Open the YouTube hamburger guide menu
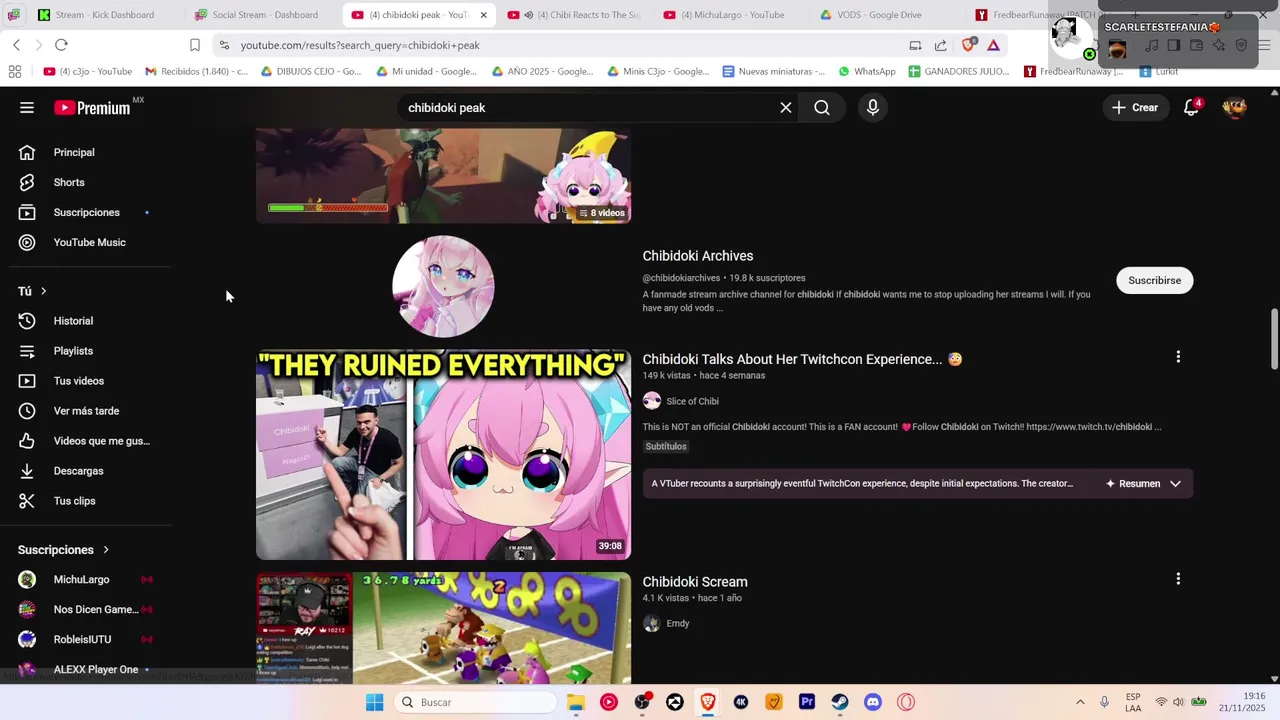The width and height of the screenshot is (1280, 720). [x=27, y=108]
